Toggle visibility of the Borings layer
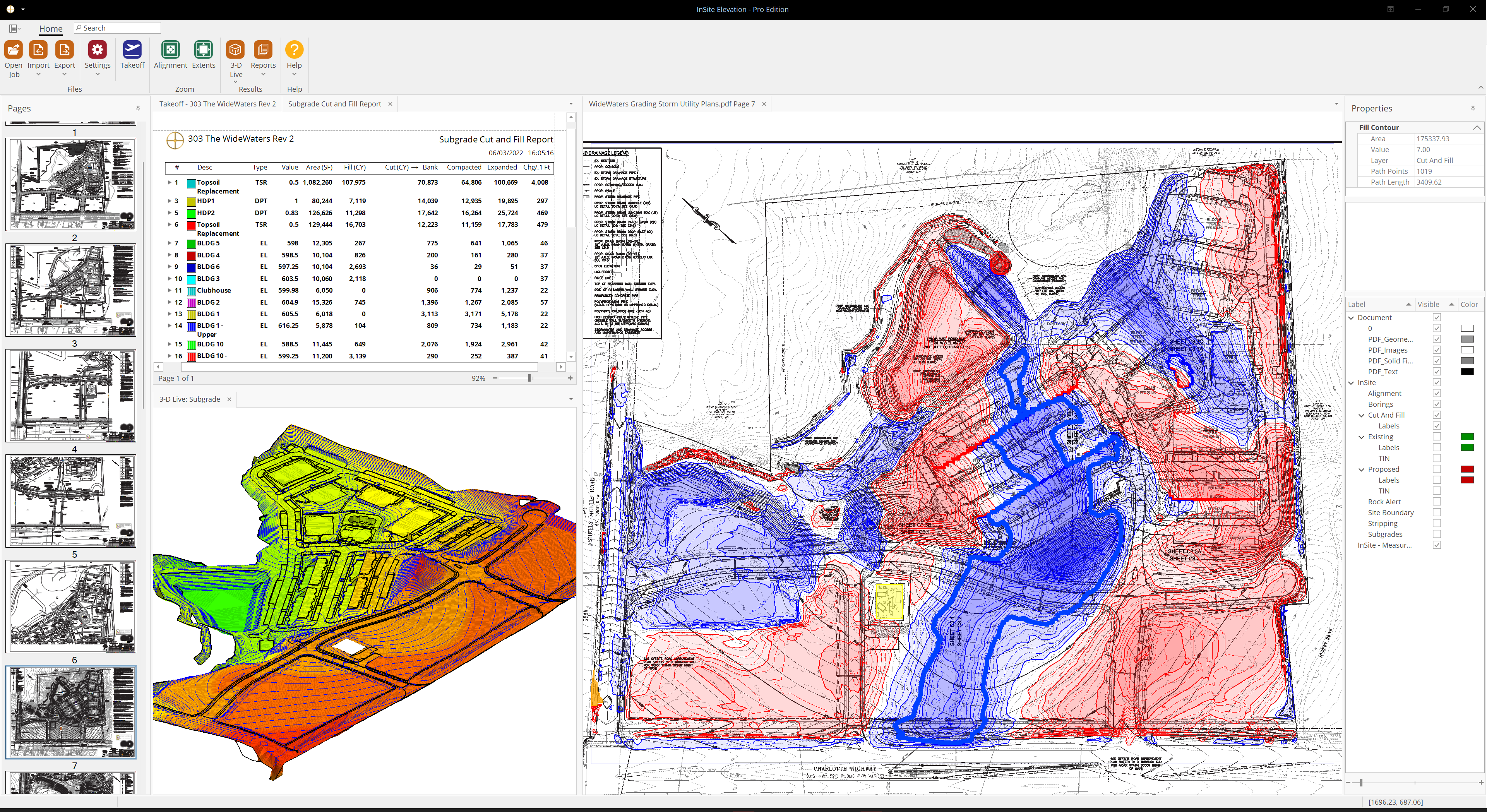Image resolution: width=1487 pixels, height=812 pixels. coord(1436,404)
